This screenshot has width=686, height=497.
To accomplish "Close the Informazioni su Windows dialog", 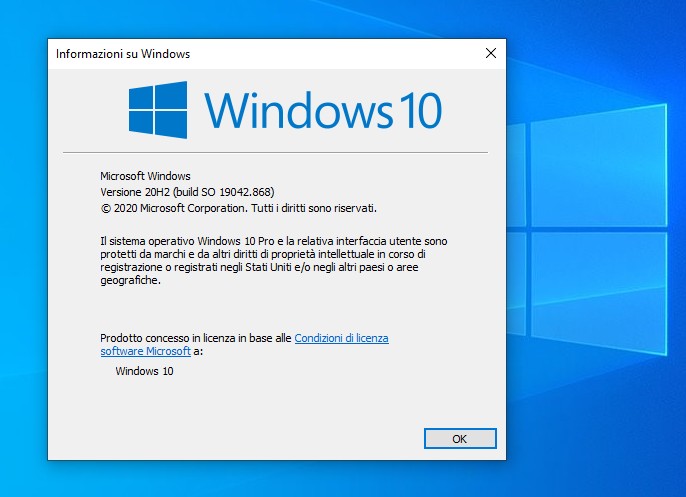I will (x=491, y=53).
